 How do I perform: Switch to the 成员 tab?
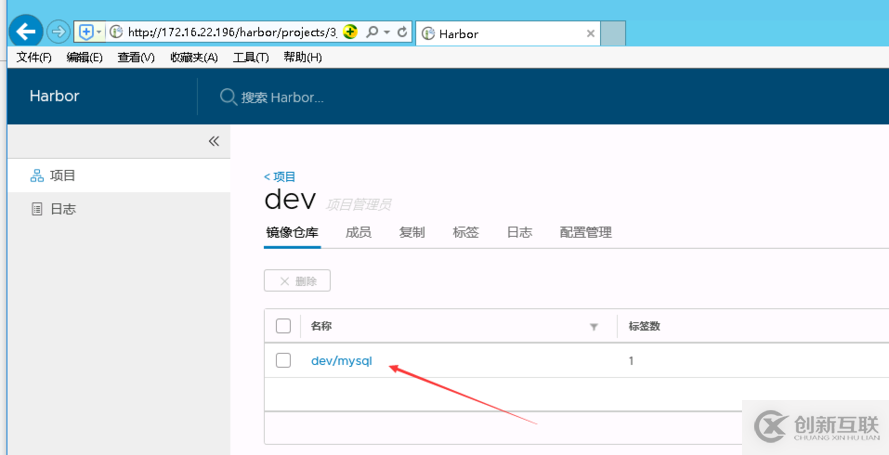(x=358, y=233)
